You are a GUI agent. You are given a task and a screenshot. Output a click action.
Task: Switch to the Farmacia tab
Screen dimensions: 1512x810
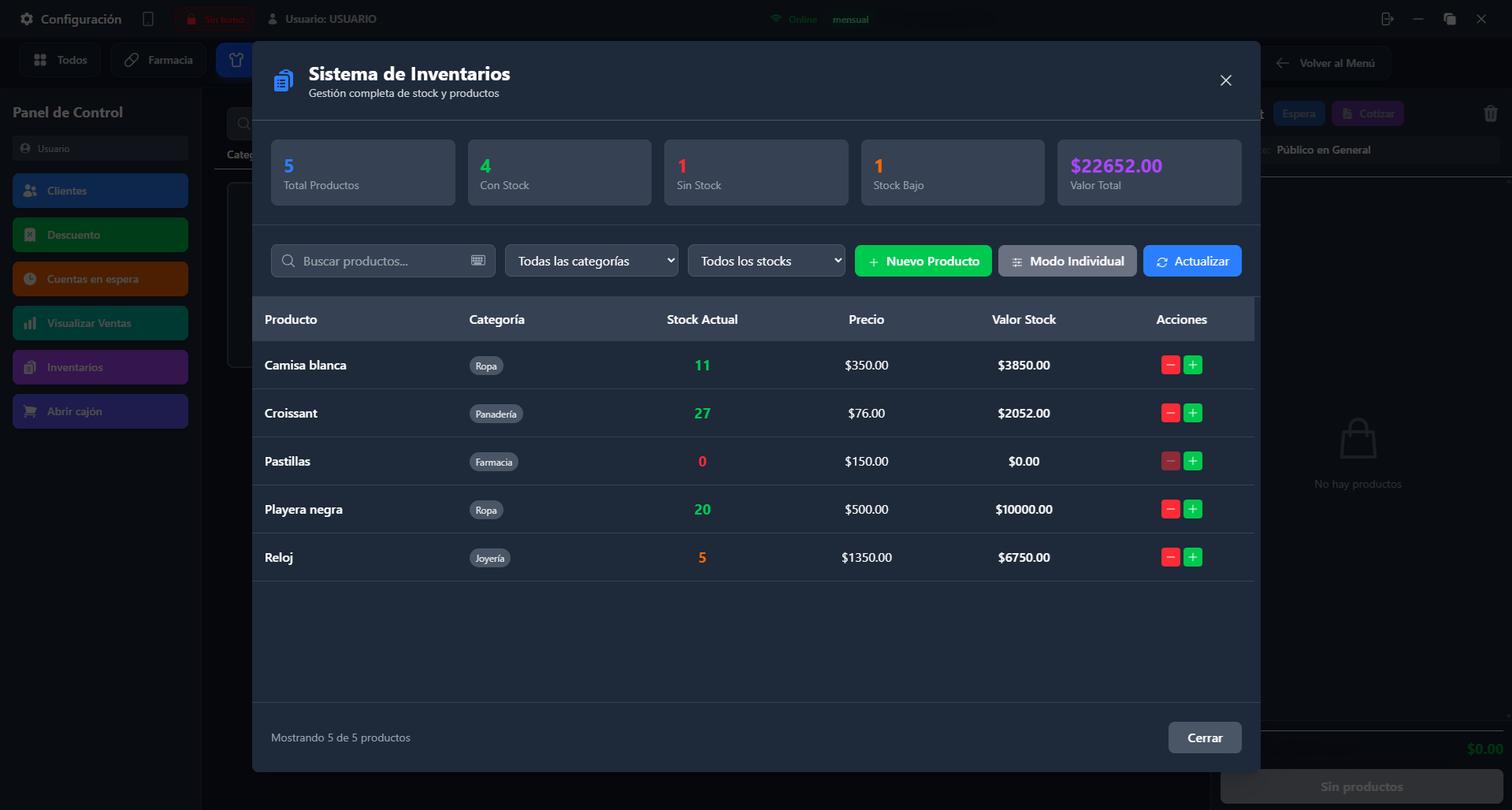click(158, 59)
